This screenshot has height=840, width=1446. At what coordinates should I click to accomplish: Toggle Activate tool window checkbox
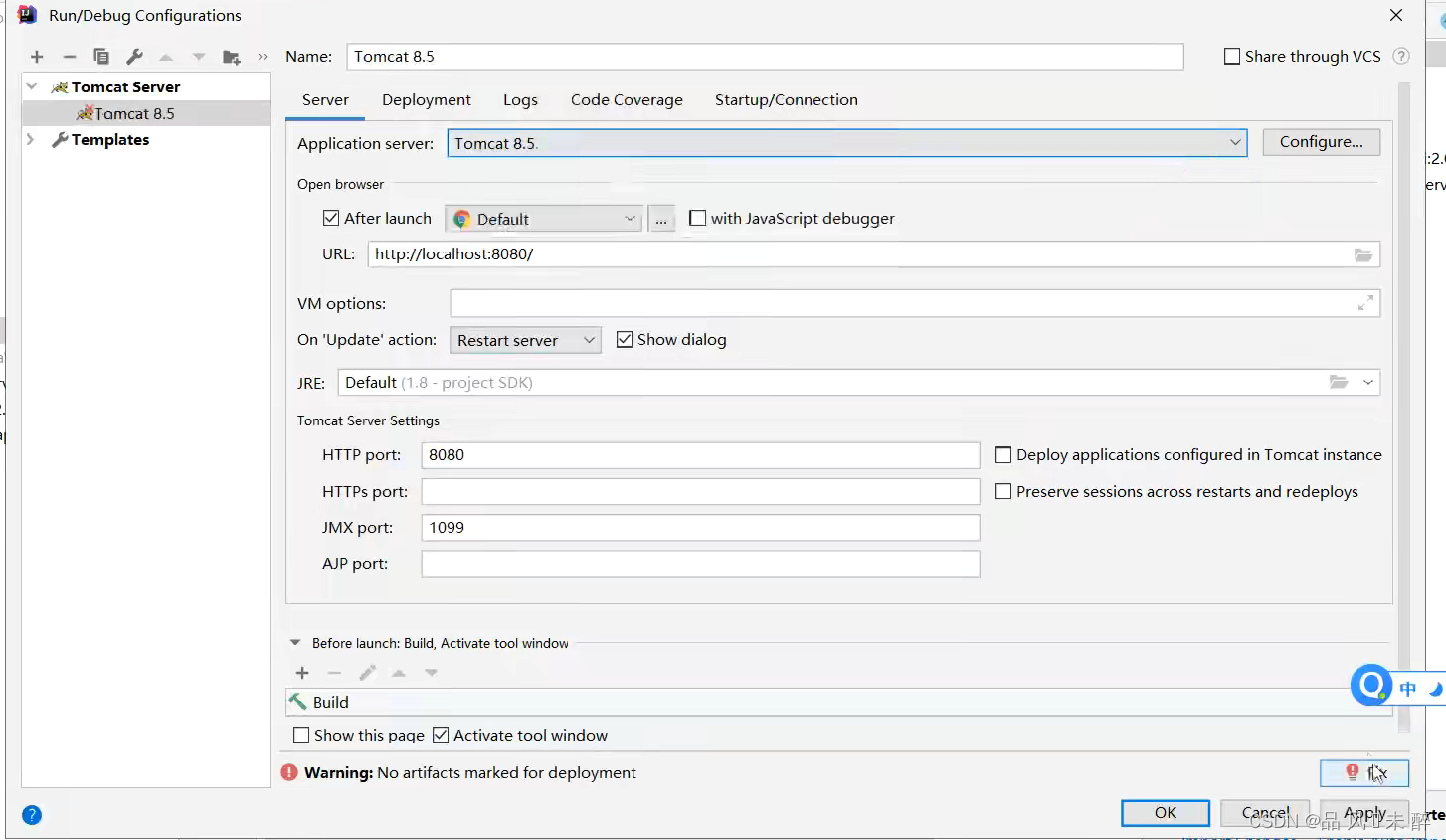click(x=441, y=735)
